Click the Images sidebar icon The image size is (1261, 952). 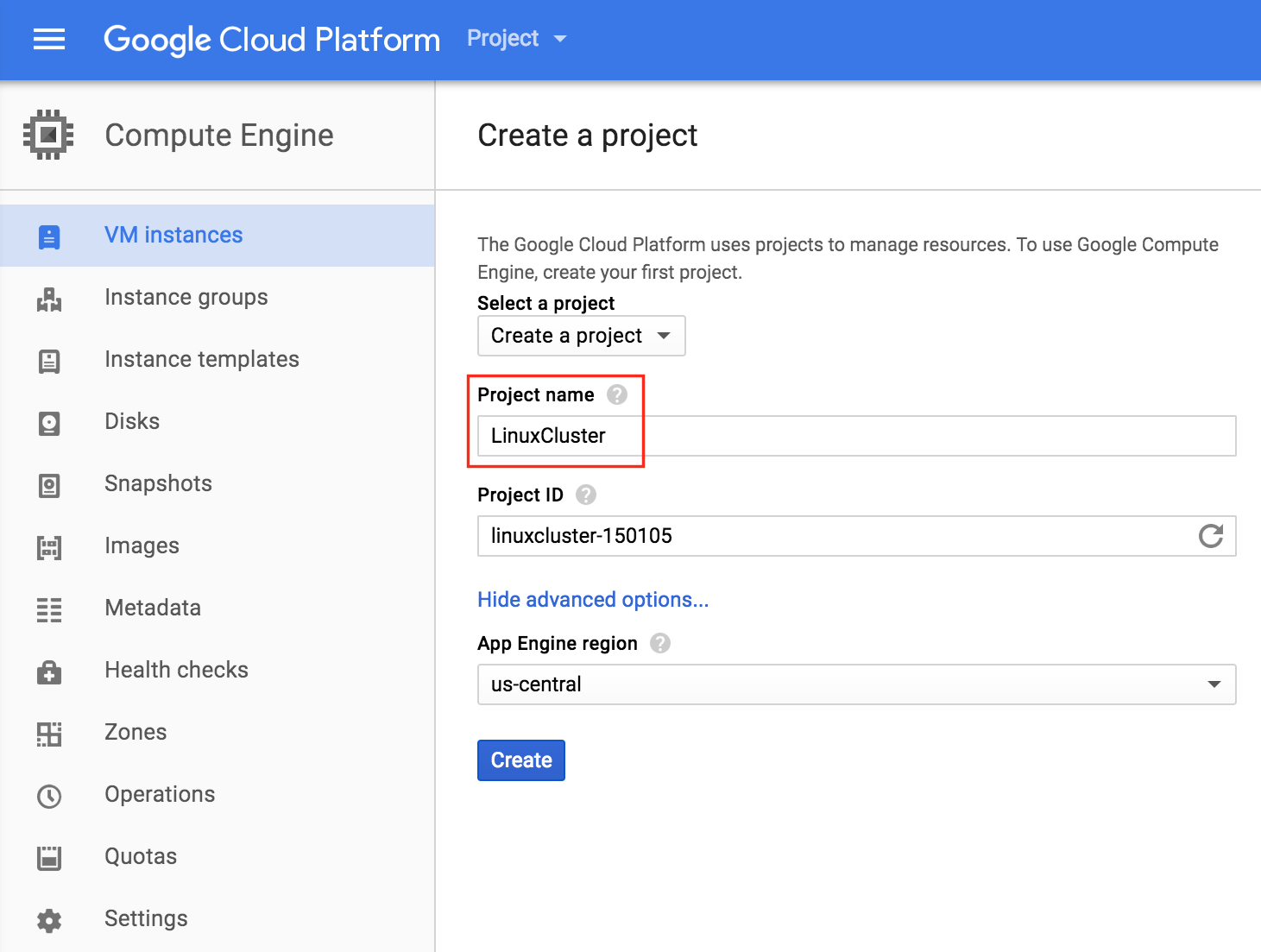point(49,547)
